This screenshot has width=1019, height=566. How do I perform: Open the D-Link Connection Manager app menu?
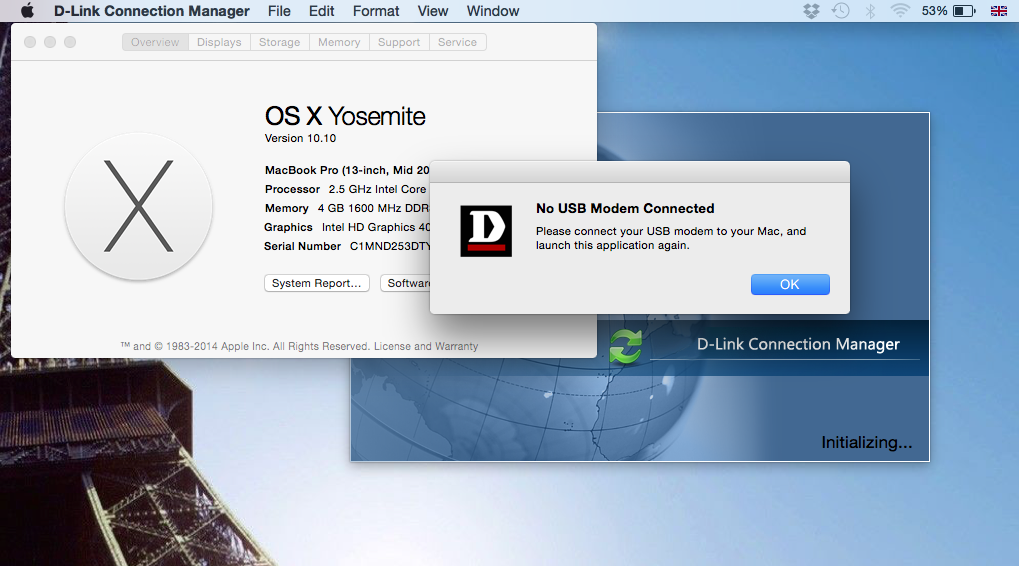(151, 11)
